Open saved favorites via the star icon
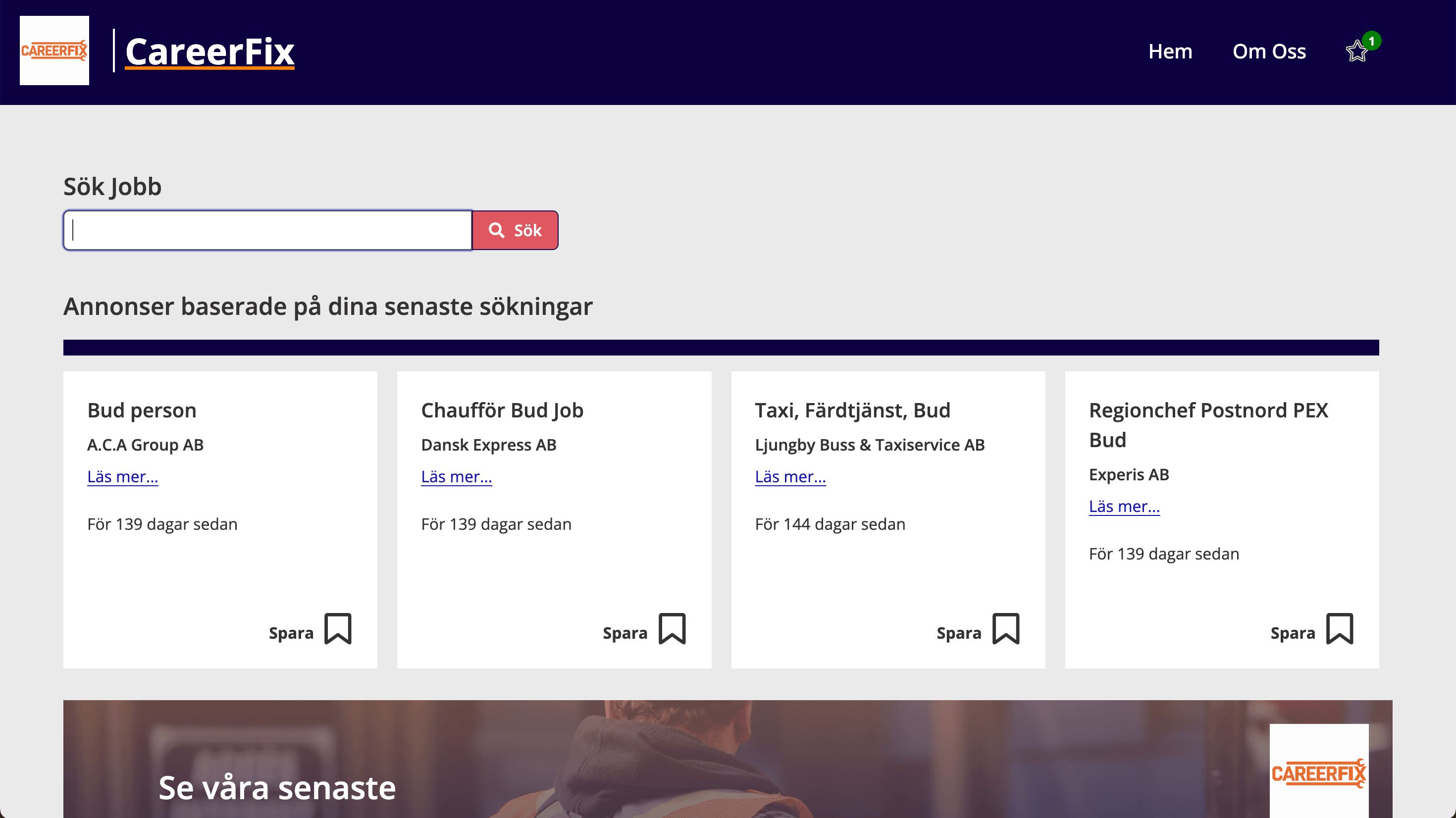The height and width of the screenshot is (818, 1456). point(1356,51)
